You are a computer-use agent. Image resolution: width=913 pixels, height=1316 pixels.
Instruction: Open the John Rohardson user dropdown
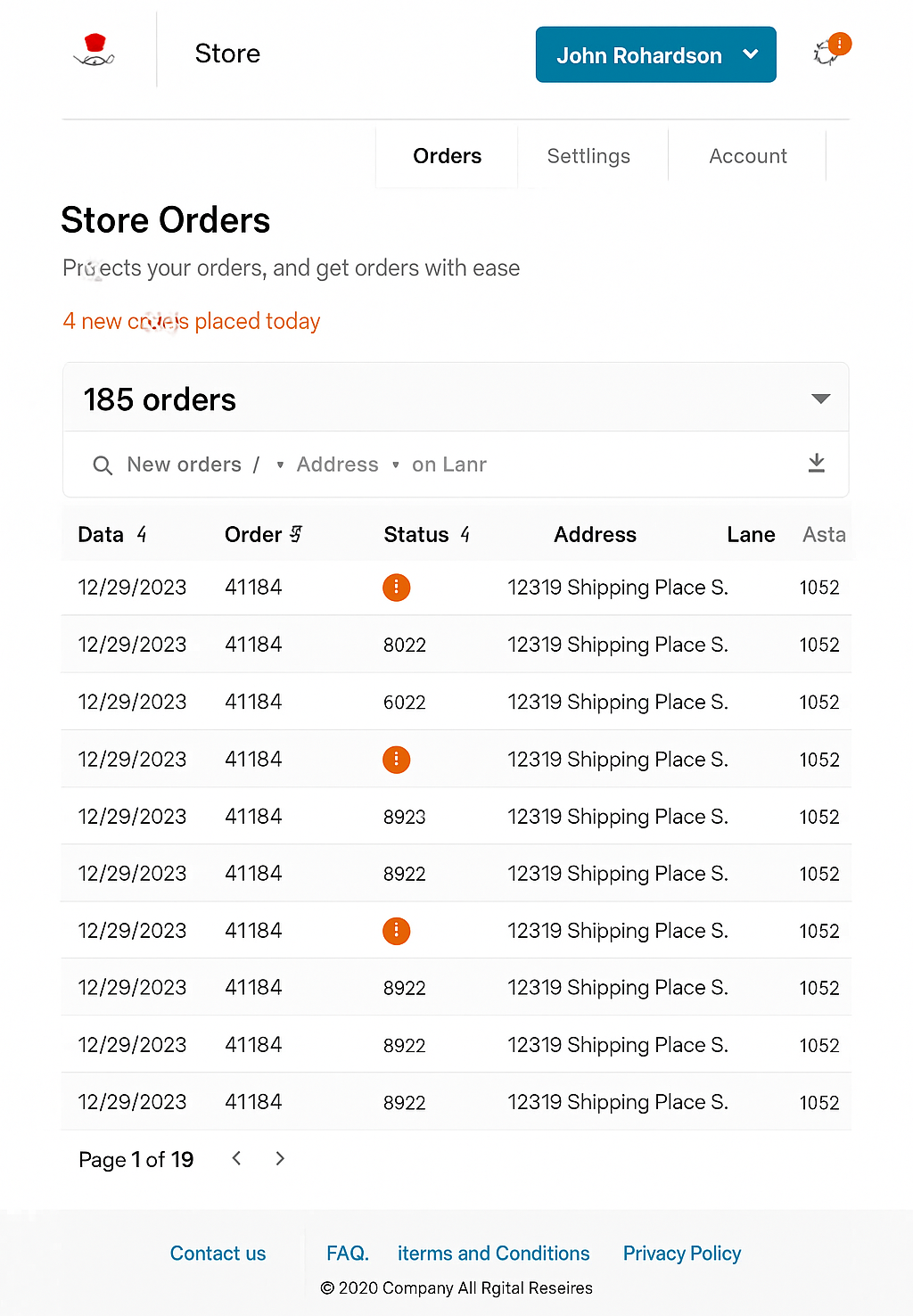(x=655, y=55)
